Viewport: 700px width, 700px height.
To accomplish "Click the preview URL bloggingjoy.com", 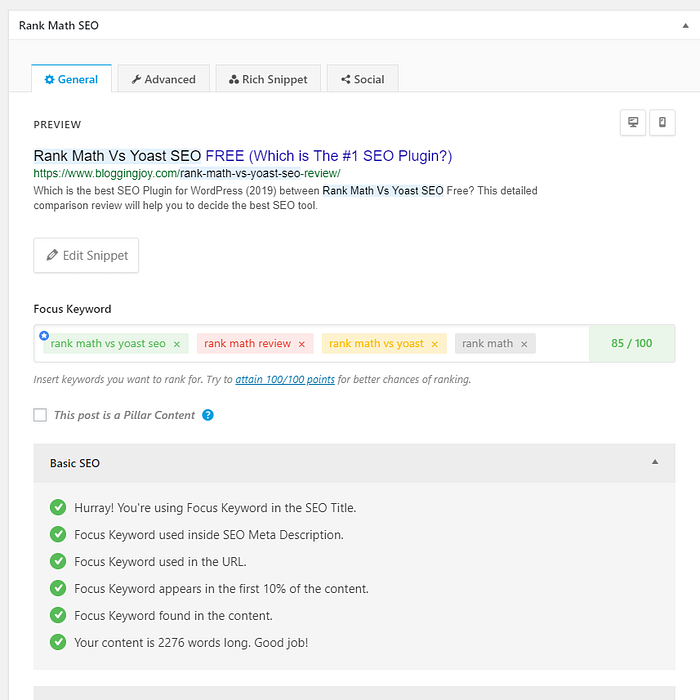I will (x=187, y=173).
